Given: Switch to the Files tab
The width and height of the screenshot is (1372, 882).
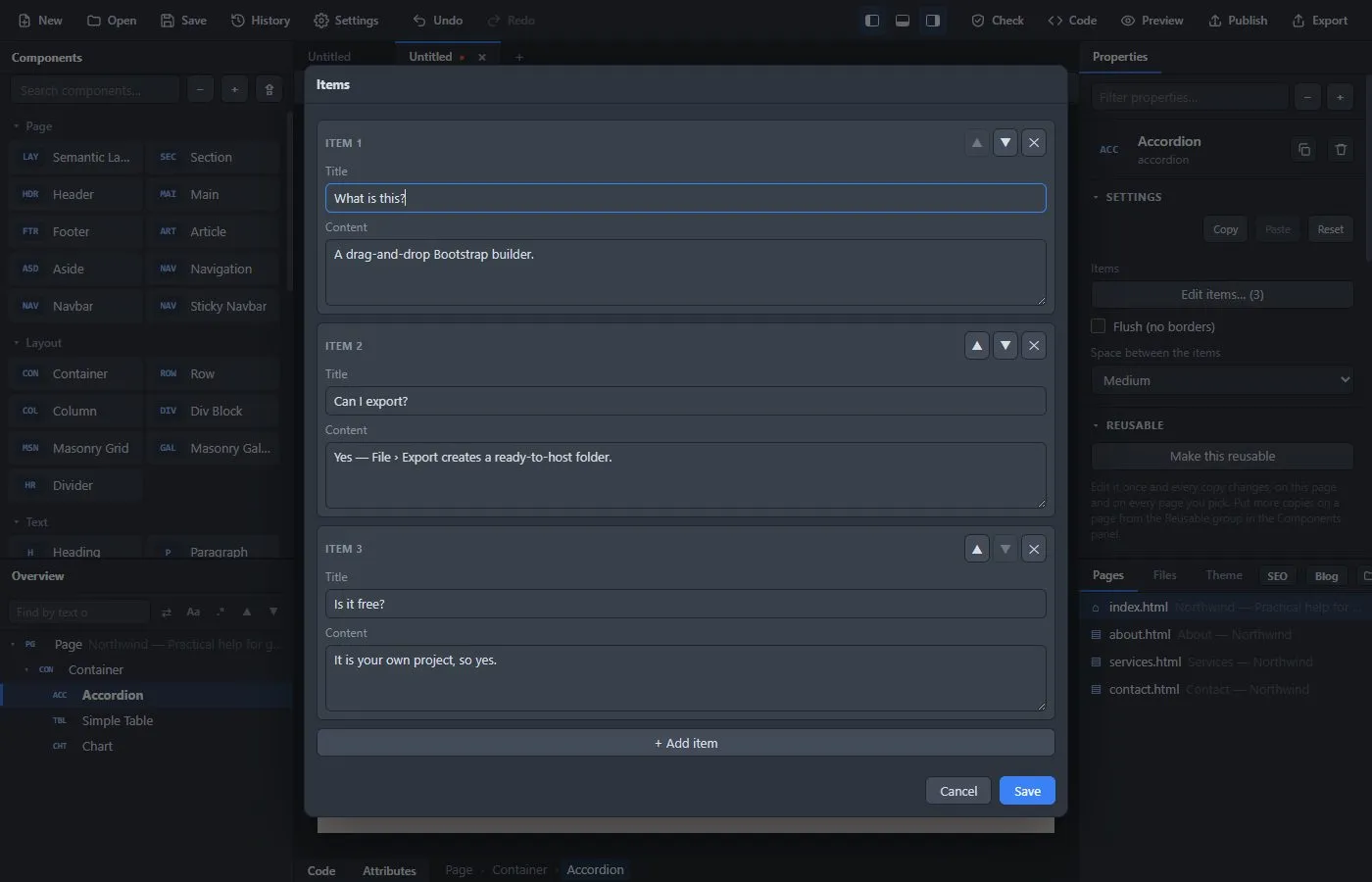Looking at the screenshot, I should tap(1164, 575).
